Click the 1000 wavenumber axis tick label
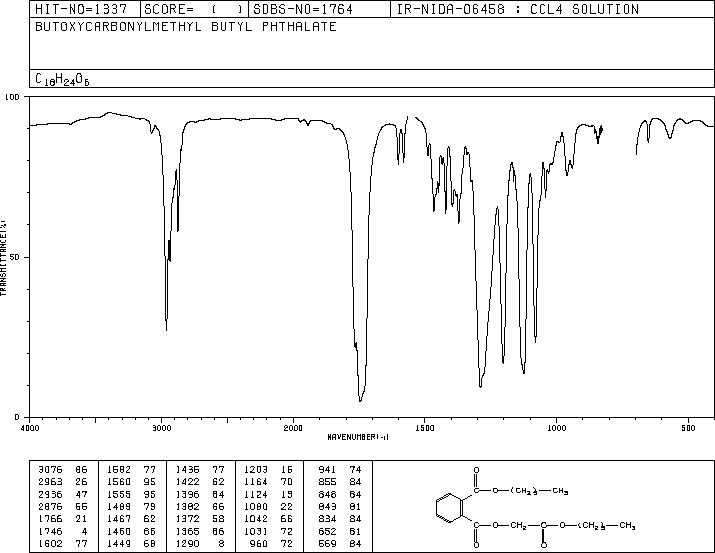The image size is (715, 553). coord(556,428)
